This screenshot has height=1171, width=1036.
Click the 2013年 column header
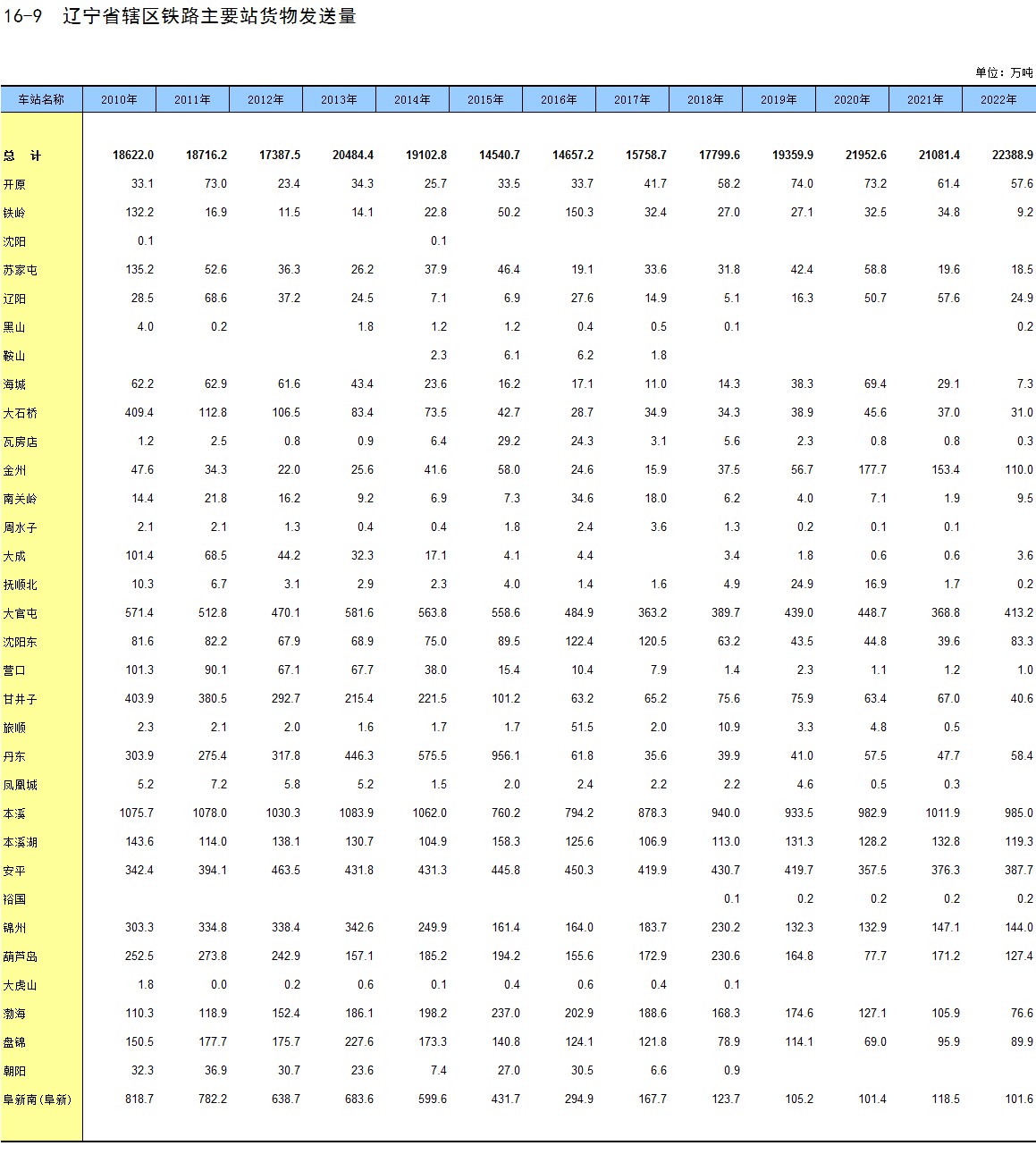coord(339,99)
